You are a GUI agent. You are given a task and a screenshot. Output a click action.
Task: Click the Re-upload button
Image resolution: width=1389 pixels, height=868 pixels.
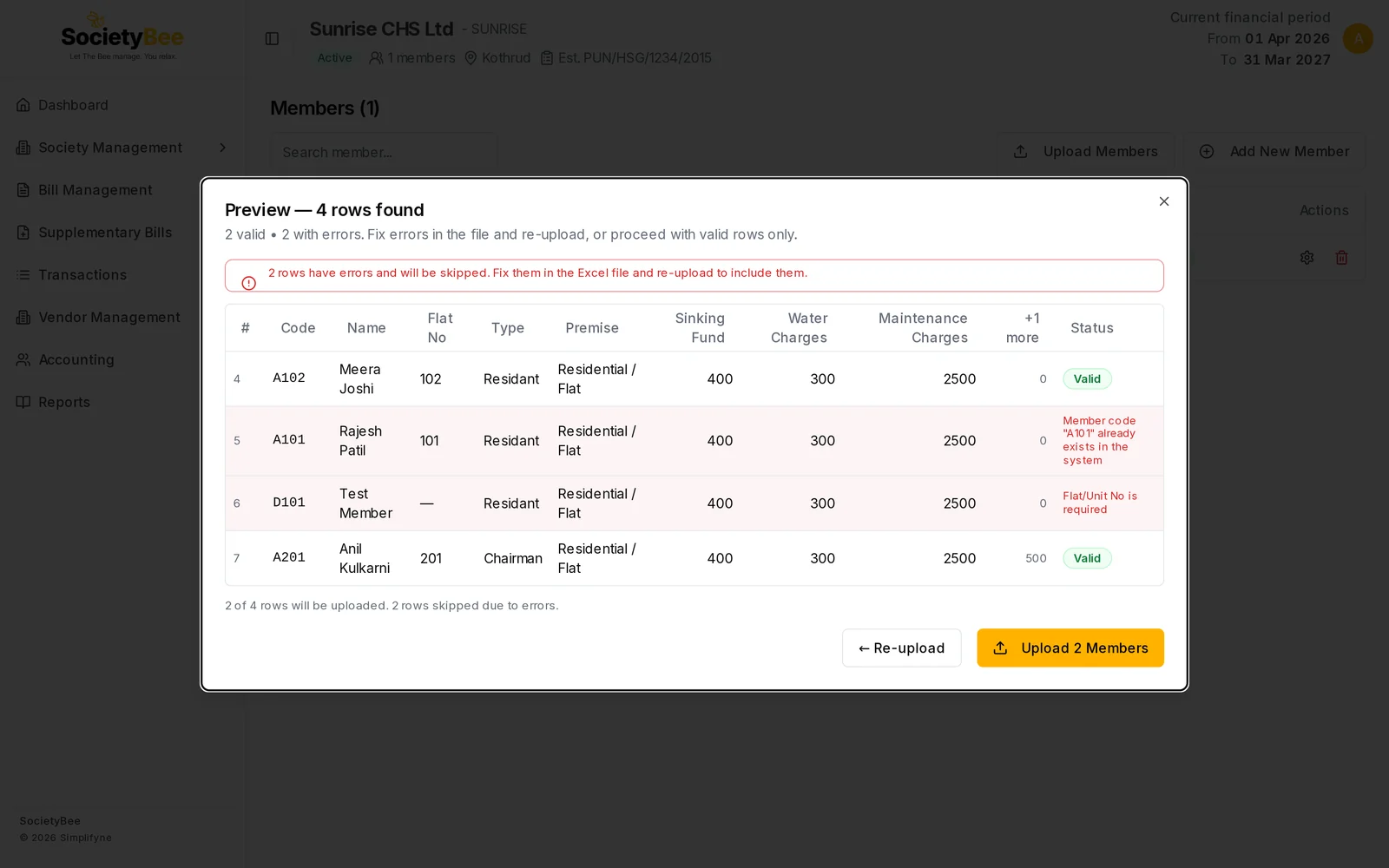pyautogui.click(x=901, y=648)
